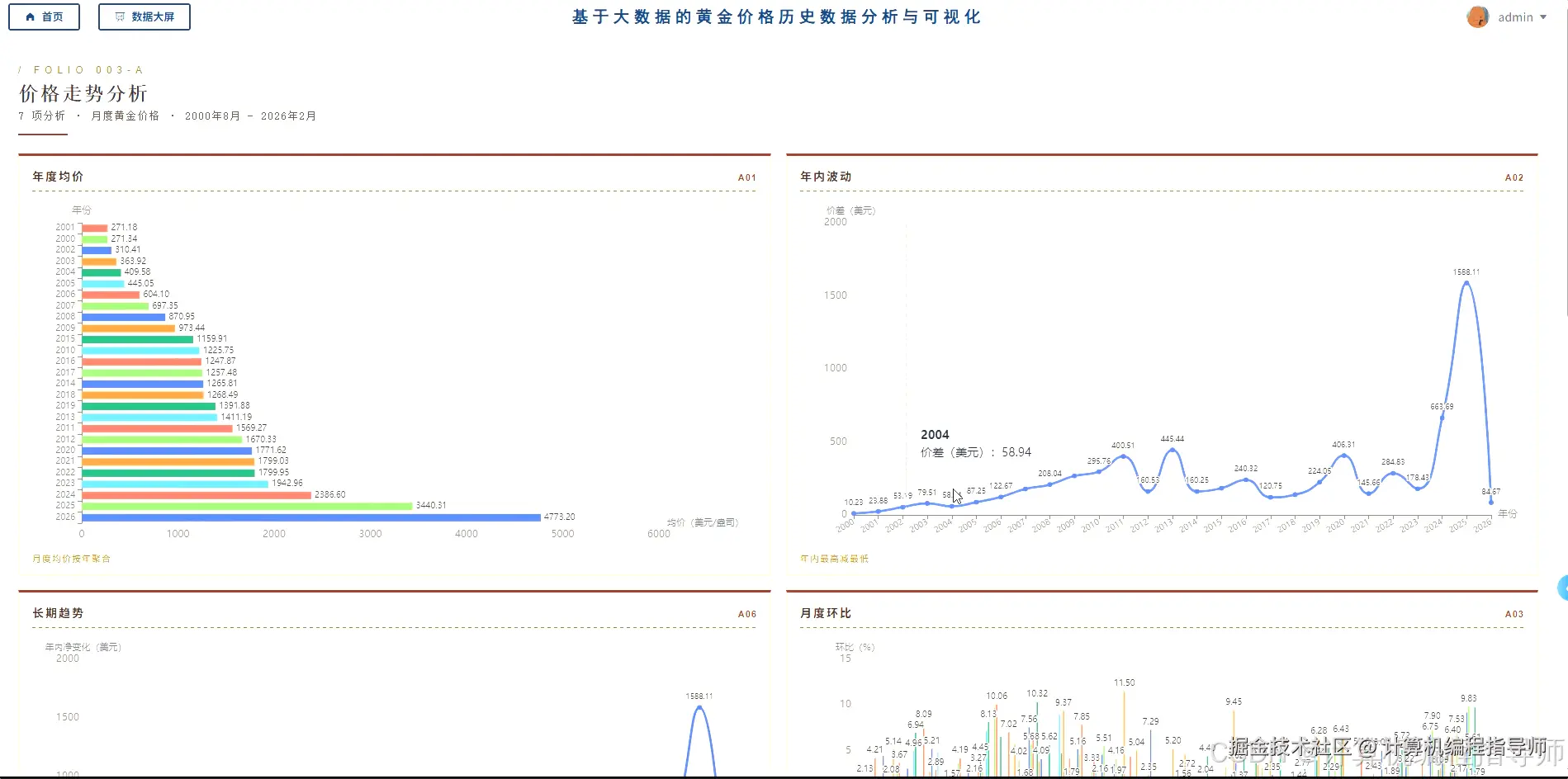
Task: Click the 445.44 peak on 年内波动 chart
Action: (1172, 450)
